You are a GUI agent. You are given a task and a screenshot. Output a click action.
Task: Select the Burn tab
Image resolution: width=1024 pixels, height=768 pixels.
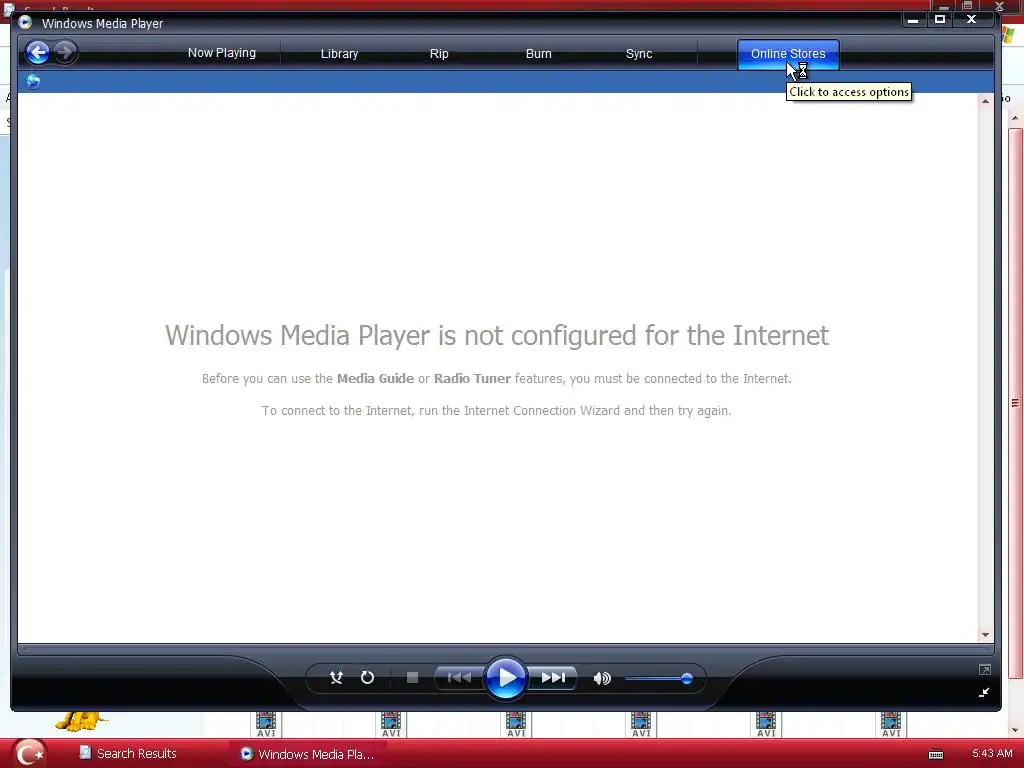tap(539, 54)
